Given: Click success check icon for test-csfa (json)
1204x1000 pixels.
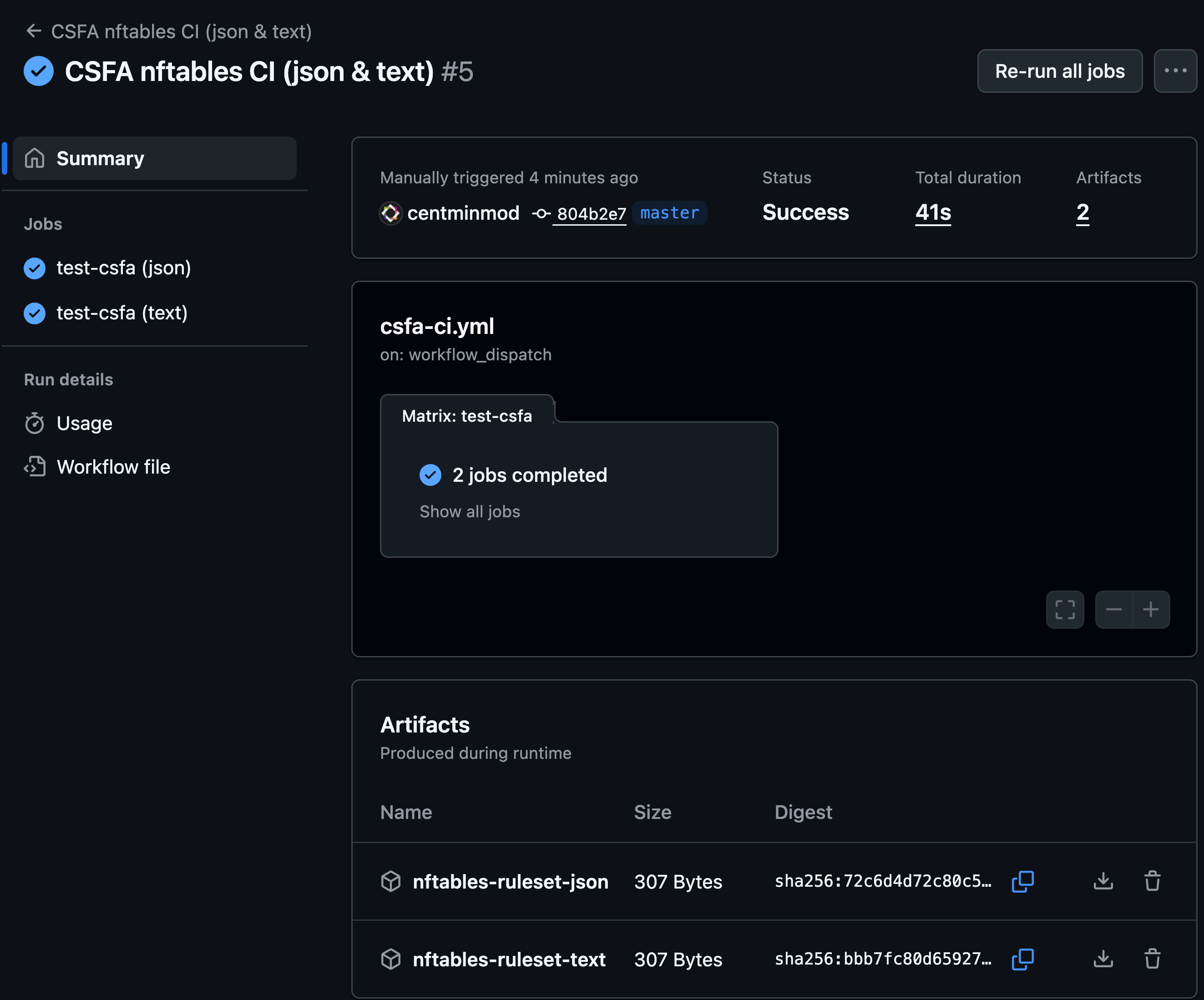Looking at the screenshot, I should click(35, 268).
